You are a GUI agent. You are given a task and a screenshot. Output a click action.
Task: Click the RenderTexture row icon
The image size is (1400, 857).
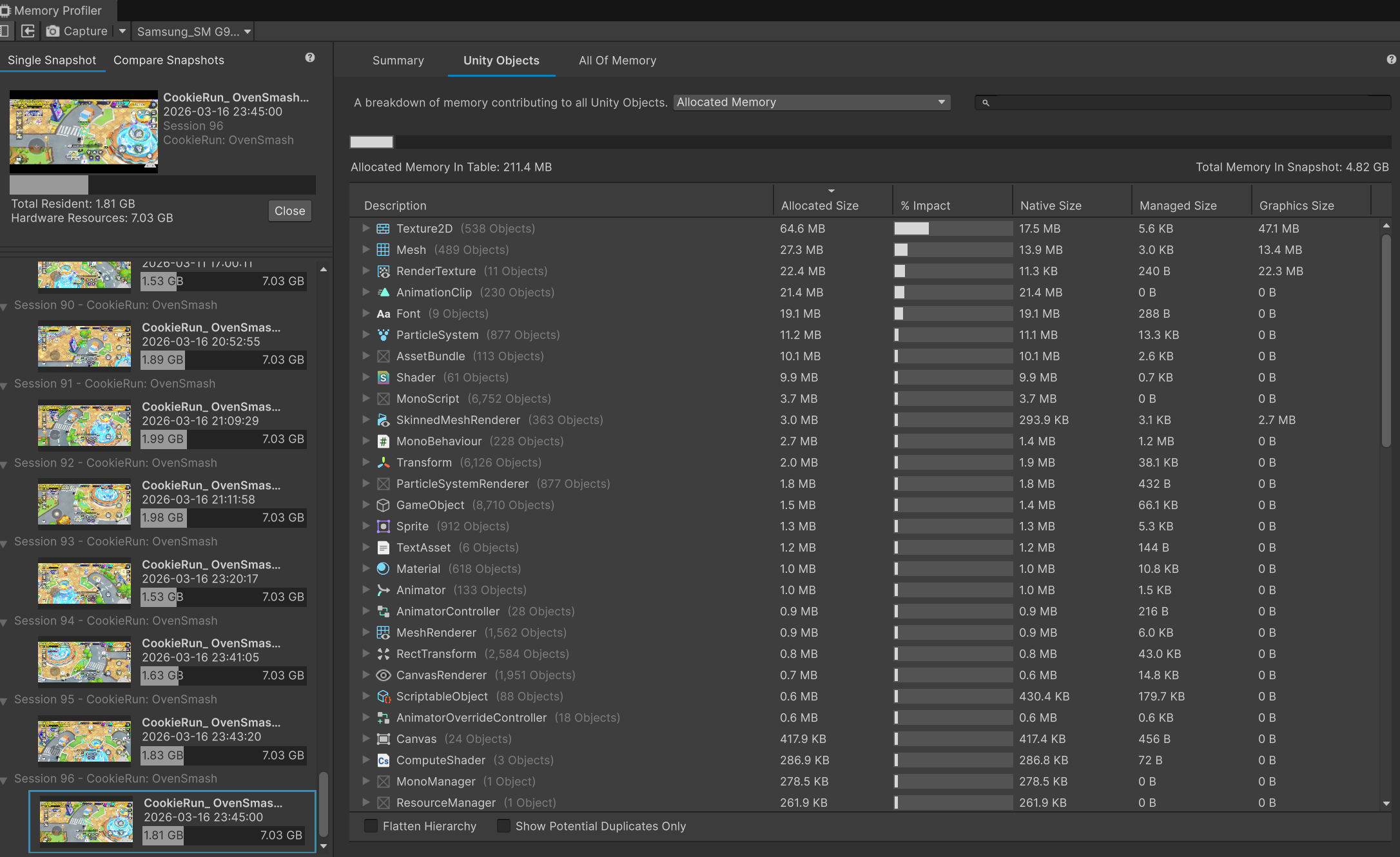383,271
